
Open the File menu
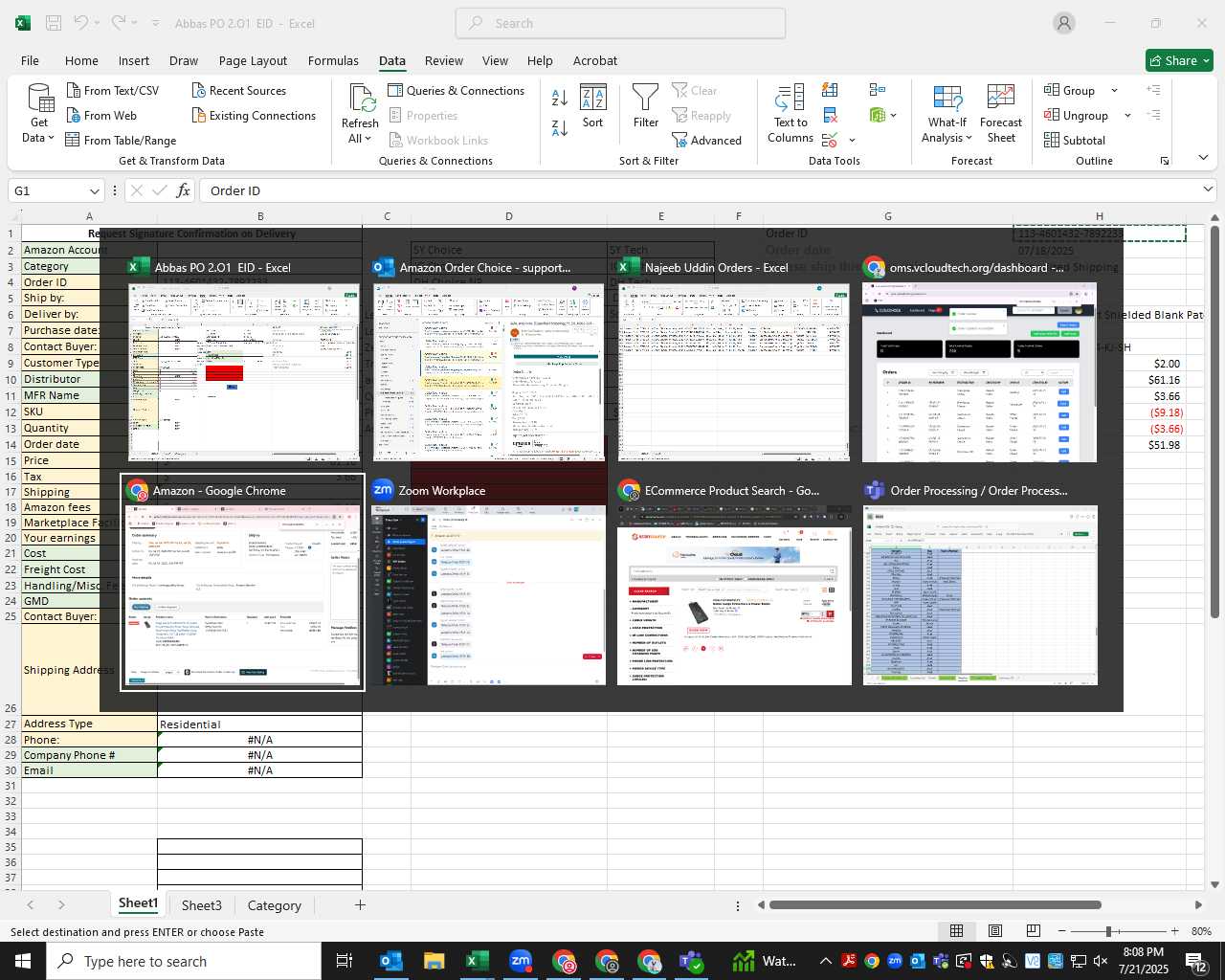tap(30, 60)
